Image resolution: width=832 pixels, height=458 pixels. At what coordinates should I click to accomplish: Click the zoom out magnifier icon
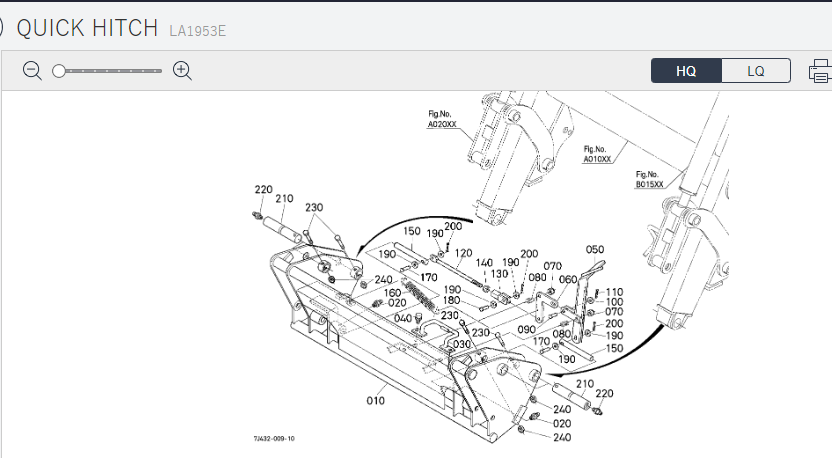[32, 71]
